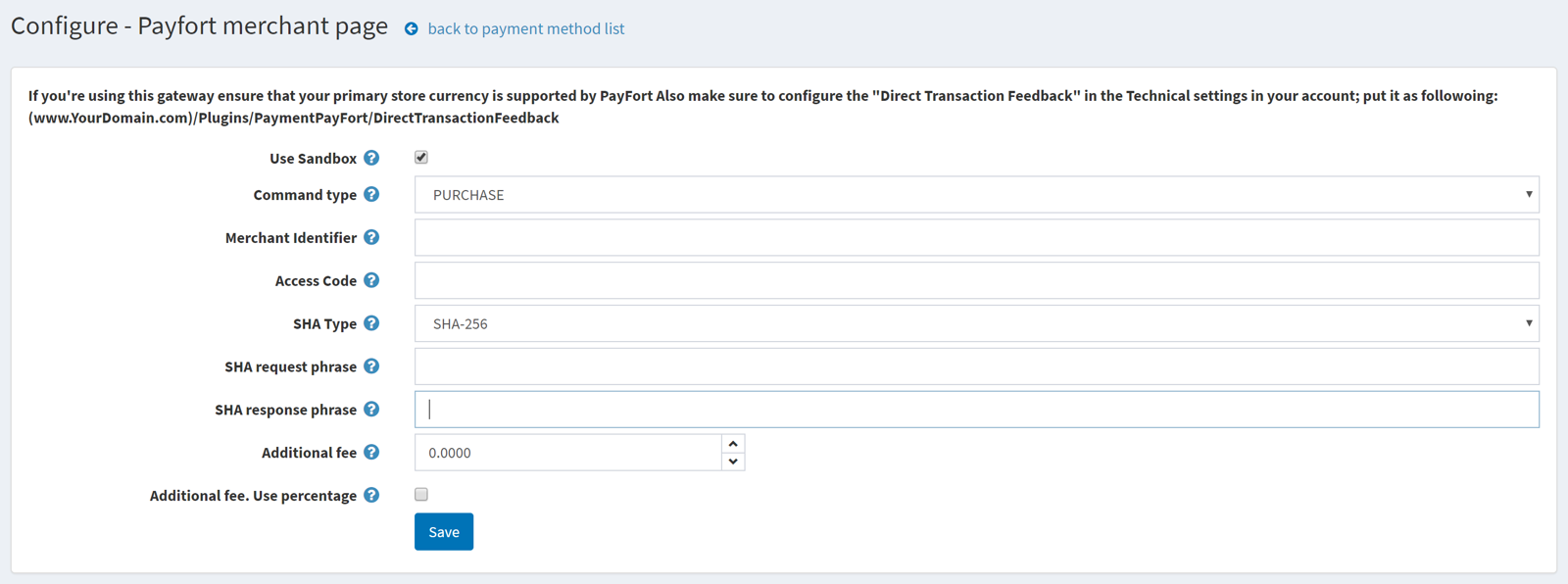1568x584 pixels.
Task: Go back to payment method list
Action: (x=526, y=29)
